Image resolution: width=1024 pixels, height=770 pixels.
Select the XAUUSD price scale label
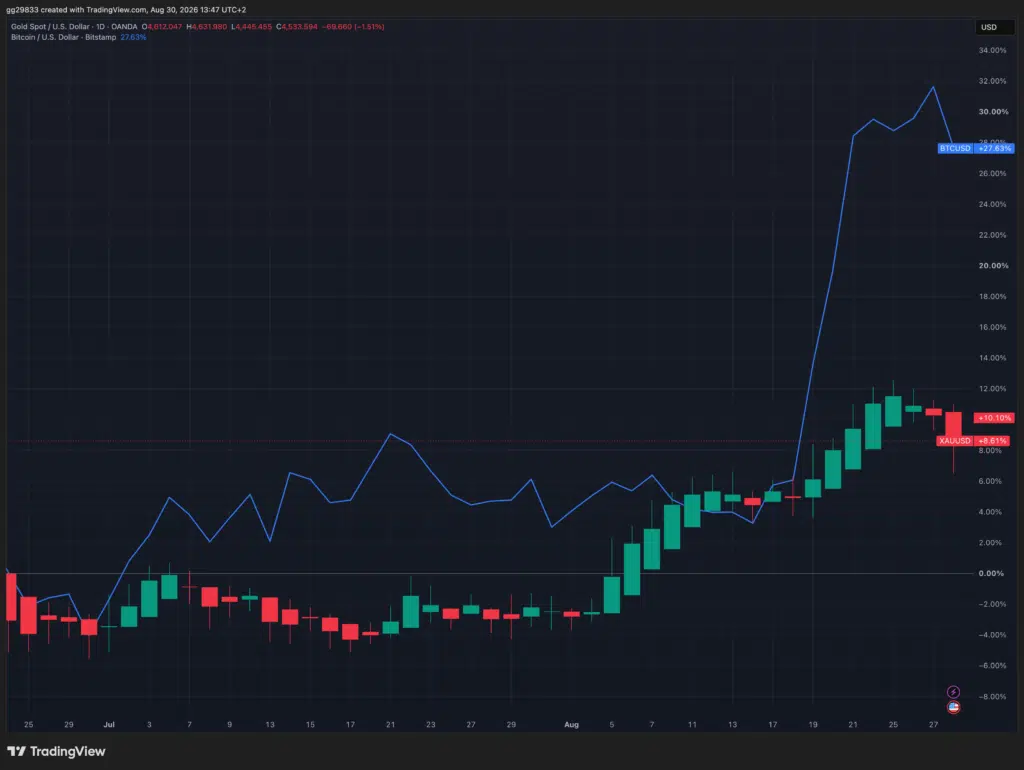tap(954, 441)
